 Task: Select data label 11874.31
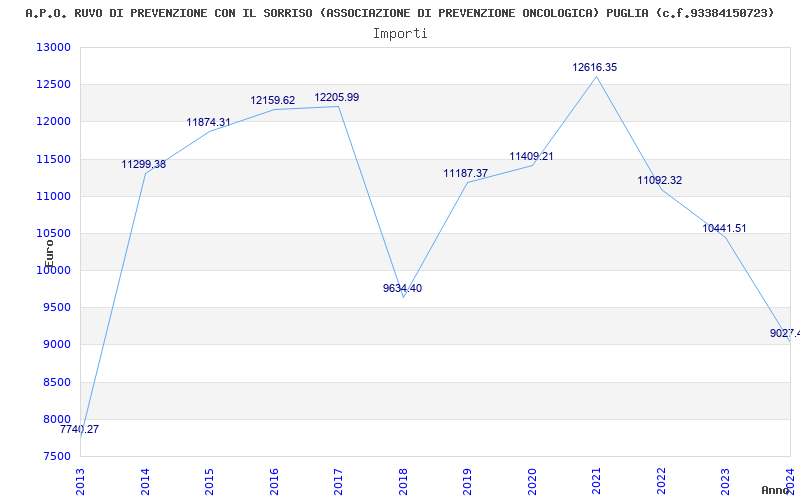click(208, 122)
